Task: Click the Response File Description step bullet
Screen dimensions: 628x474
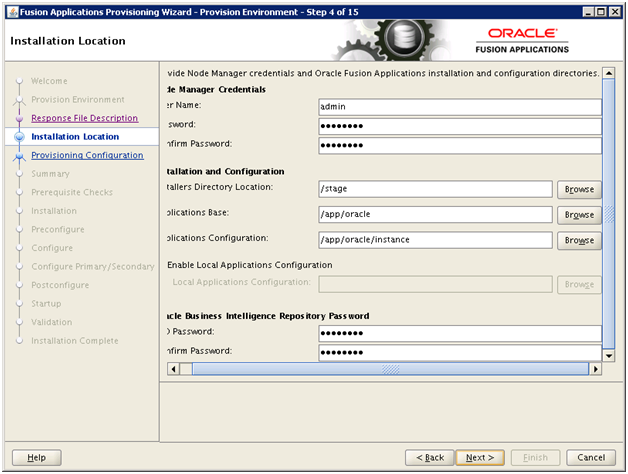Action: pyautogui.click(x=19, y=118)
